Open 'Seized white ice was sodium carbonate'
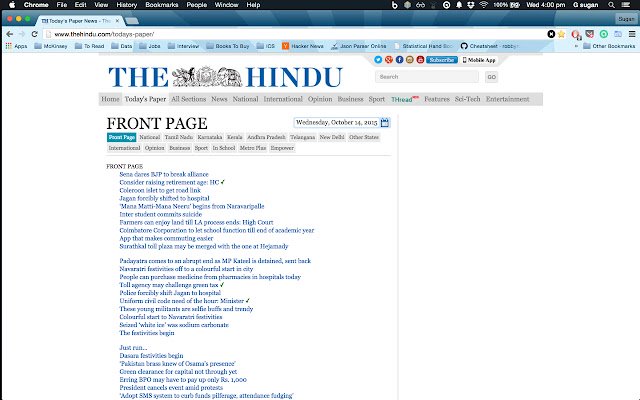 174,325
